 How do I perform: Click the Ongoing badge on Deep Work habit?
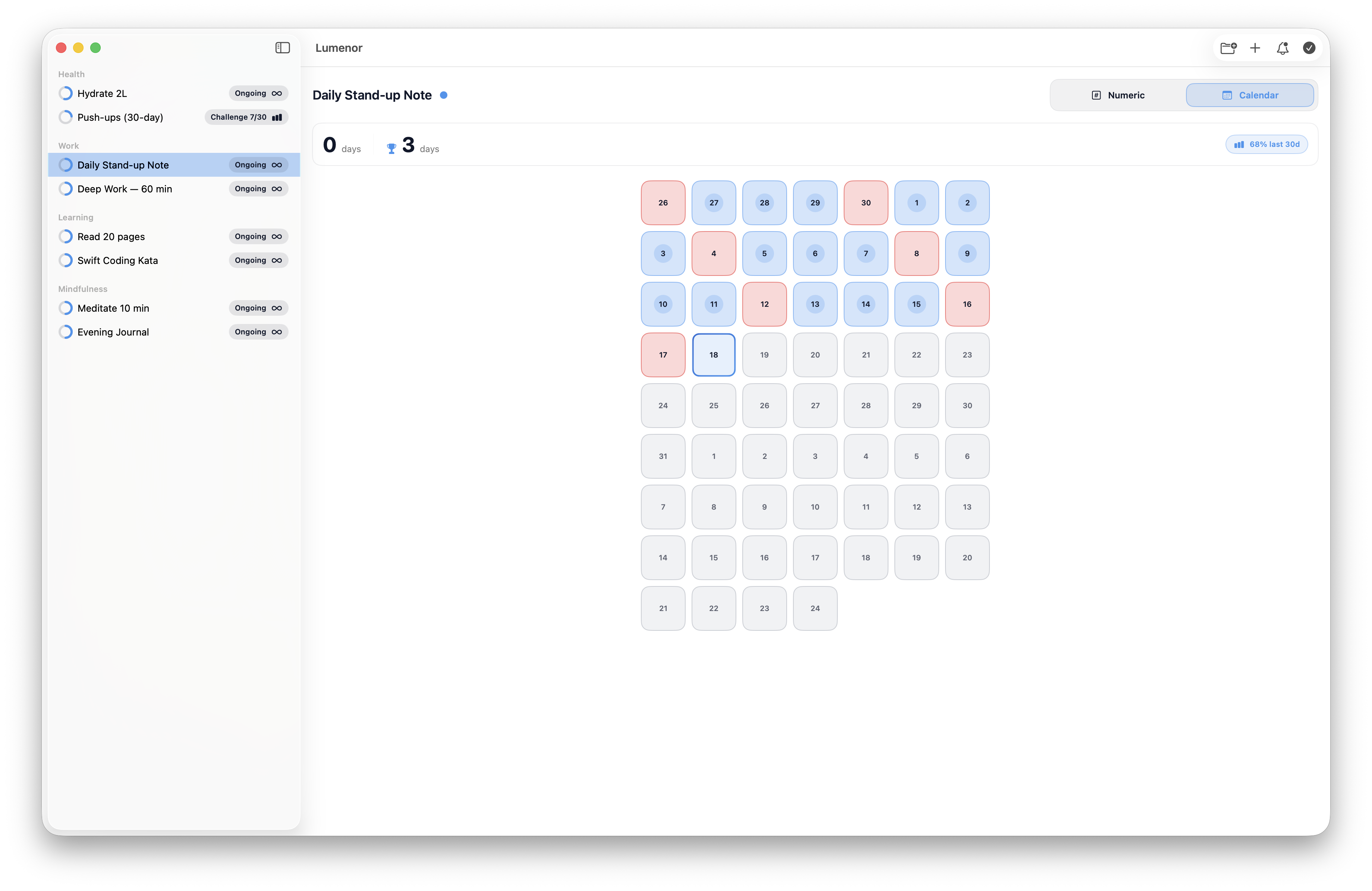tap(258, 189)
